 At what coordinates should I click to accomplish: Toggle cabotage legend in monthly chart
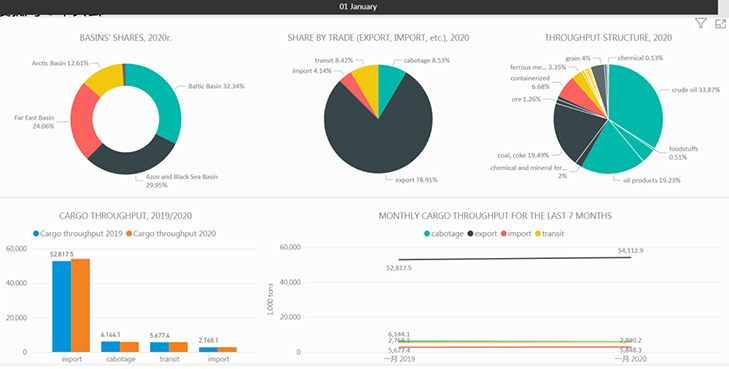pos(443,234)
